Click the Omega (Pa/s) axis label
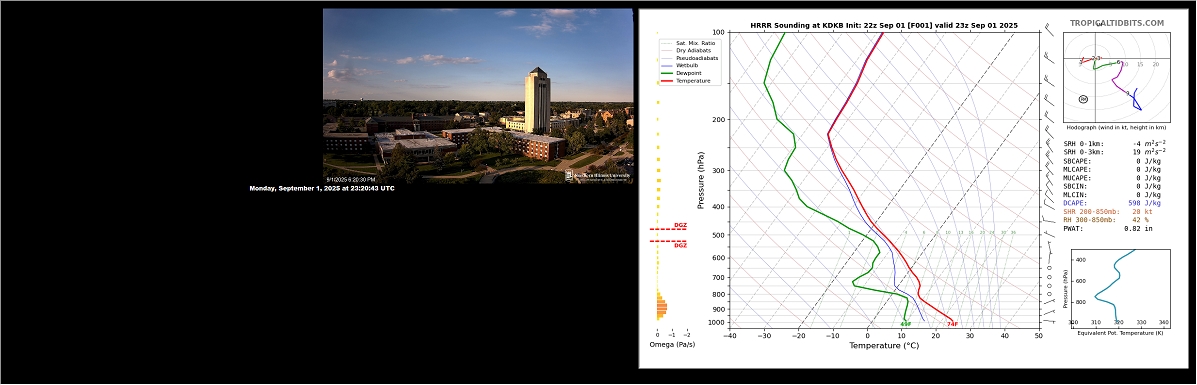Image resolution: width=1197 pixels, height=385 pixels. pyautogui.click(x=672, y=345)
